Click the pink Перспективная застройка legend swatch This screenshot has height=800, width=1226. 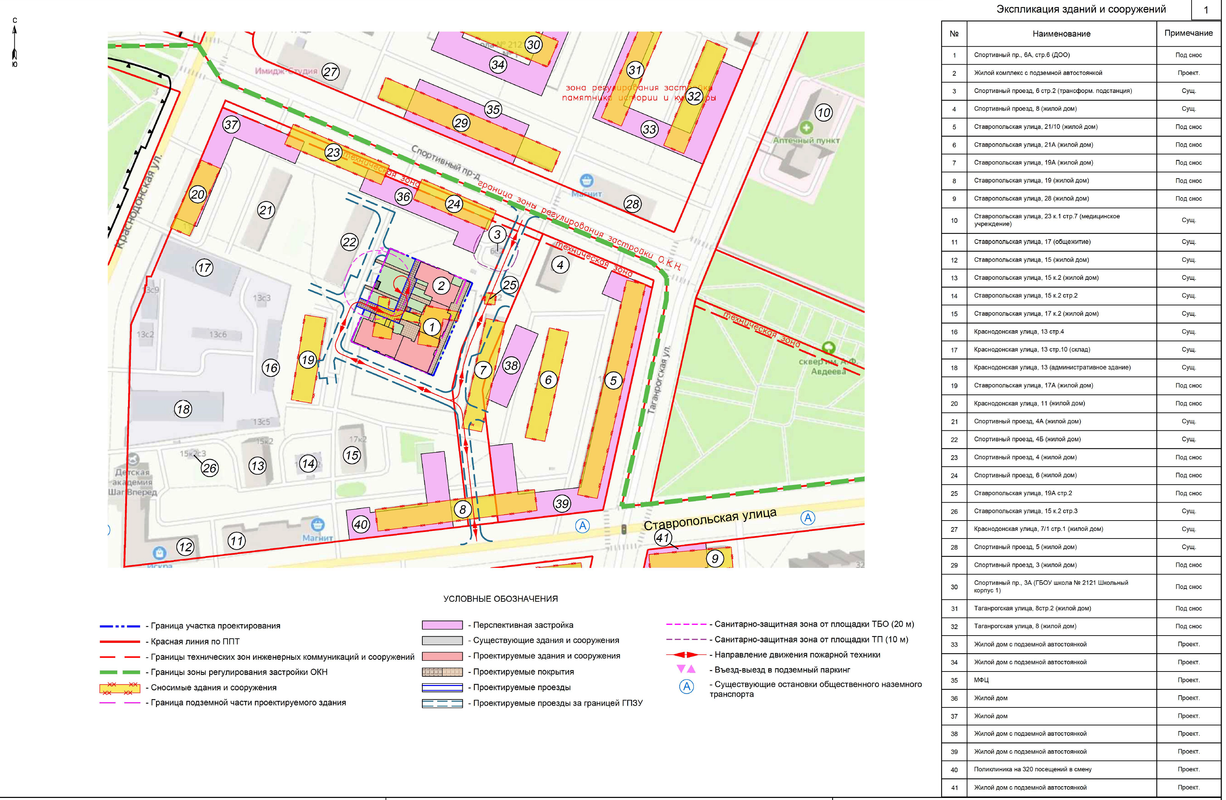[441, 624]
